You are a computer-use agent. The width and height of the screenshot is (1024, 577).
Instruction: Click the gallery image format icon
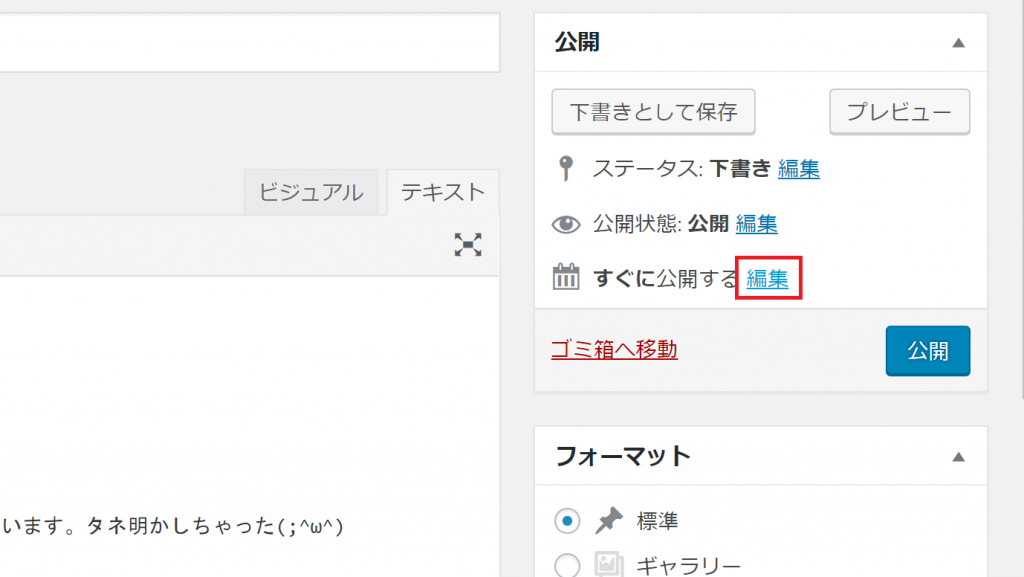tap(609, 565)
